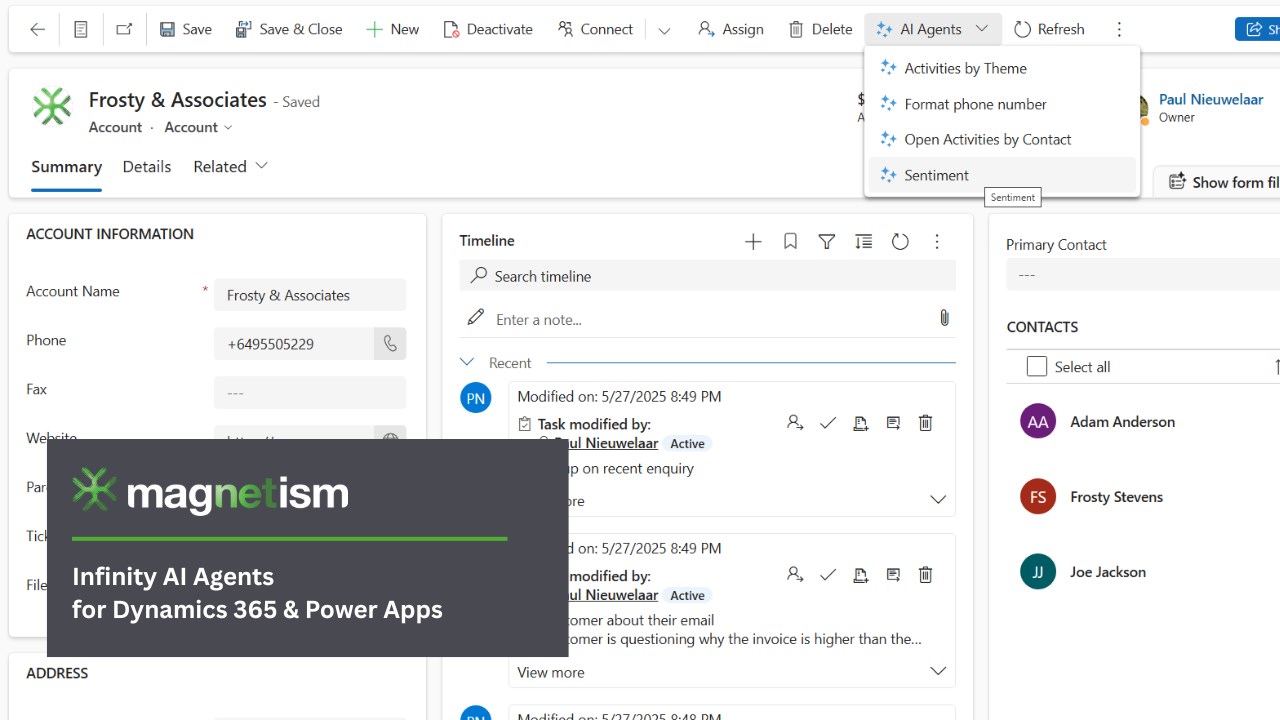Deactivate the Frosty & Associates account
This screenshot has width=1280, height=720.
[x=488, y=29]
